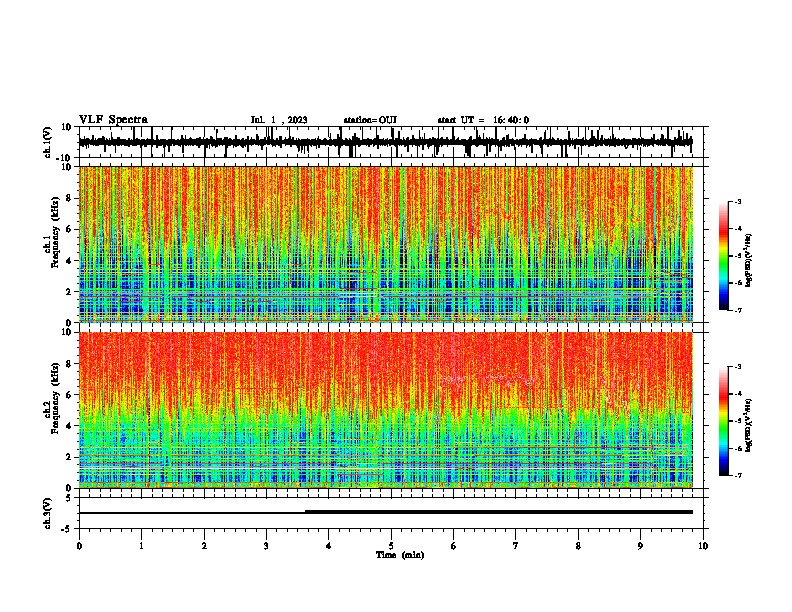The width and height of the screenshot is (792, 612).
Task: Click the "Time (min)" axis title
Action: 400,555
